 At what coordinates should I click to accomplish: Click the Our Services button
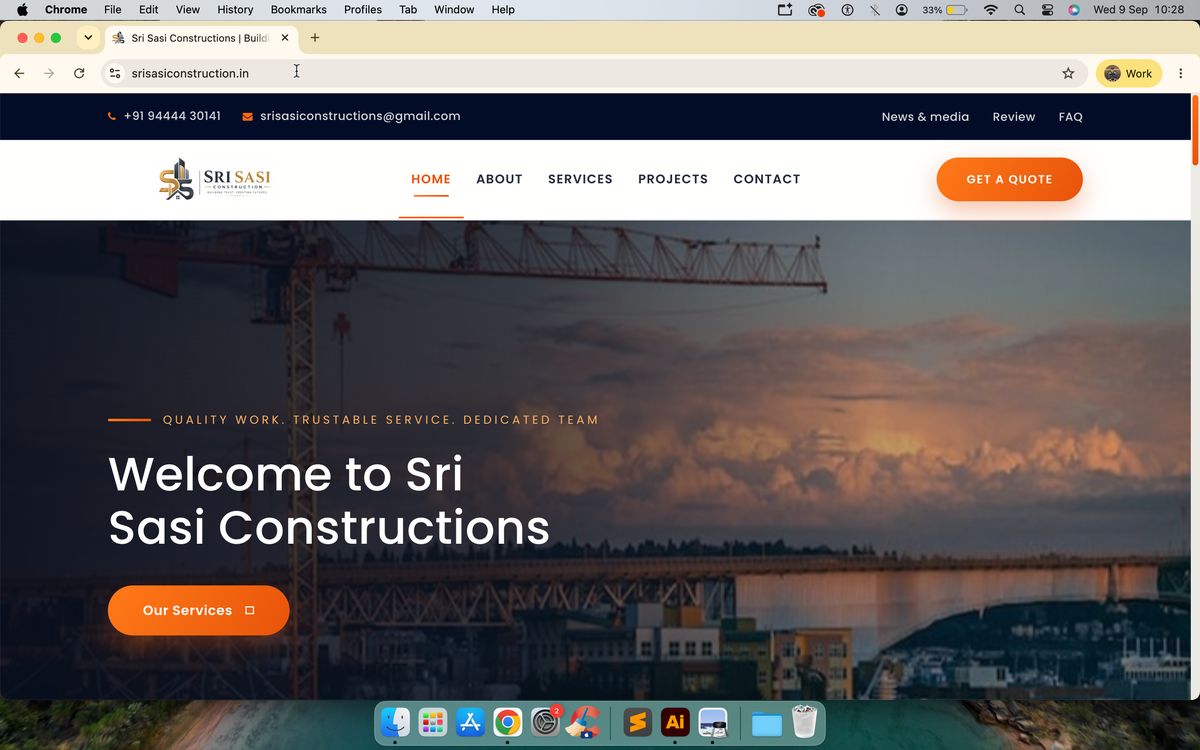(x=198, y=610)
